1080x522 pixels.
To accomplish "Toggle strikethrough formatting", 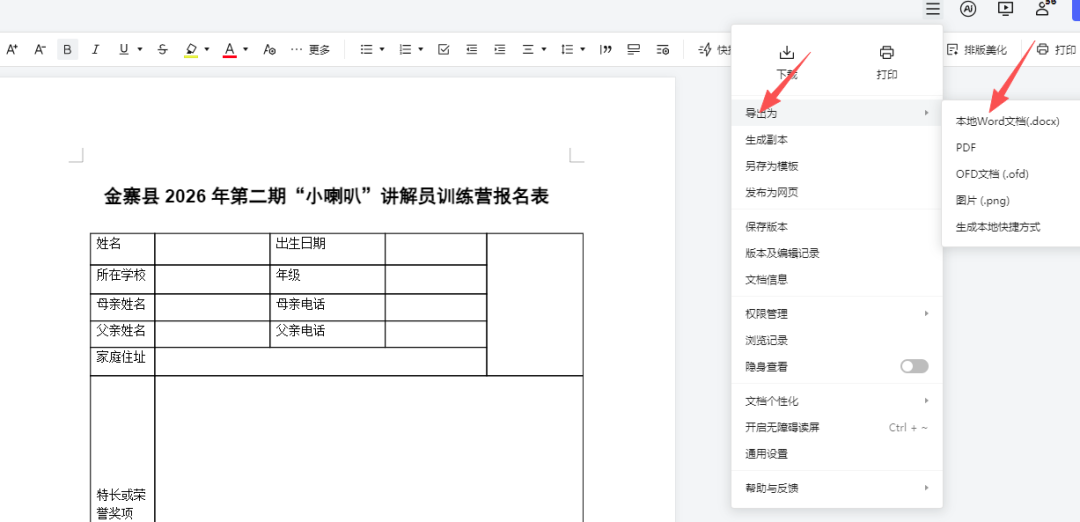I will click(x=163, y=50).
